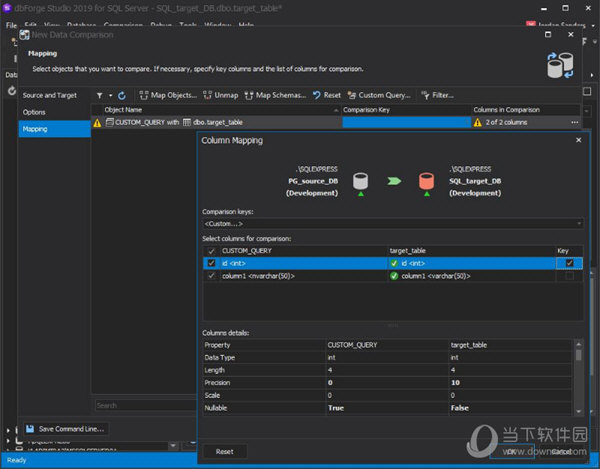Click the Search field in mapping page
The height and width of the screenshot is (469, 600).
(145, 405)
